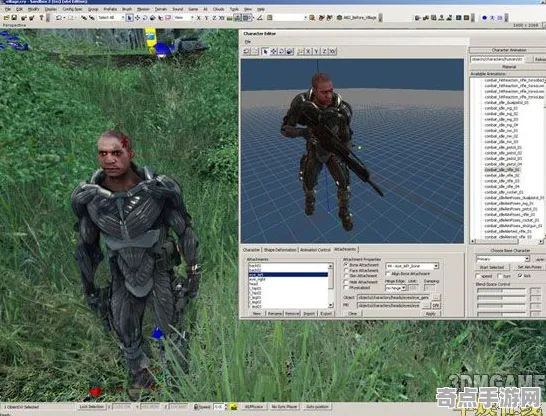Lock to XY plane in main toolbar

point(221,17)
